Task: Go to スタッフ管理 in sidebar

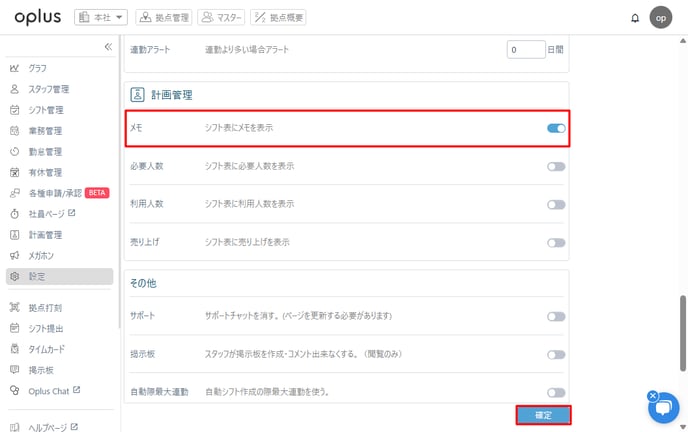Action: (x=48, y=89)
